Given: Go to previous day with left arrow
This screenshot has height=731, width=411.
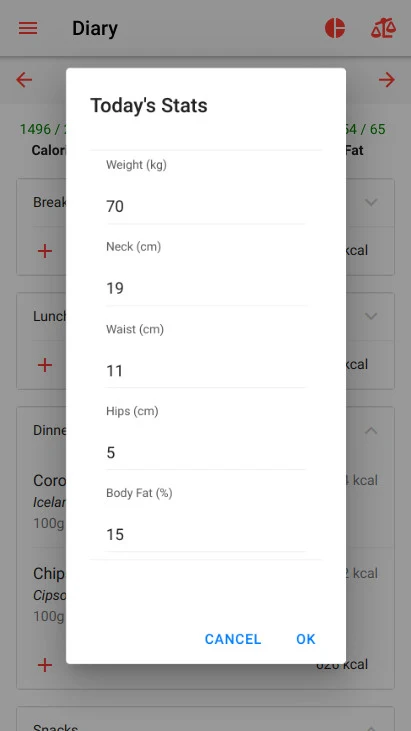Looking at the screenshot, I should pyautogui.click(x=24, y=80).
